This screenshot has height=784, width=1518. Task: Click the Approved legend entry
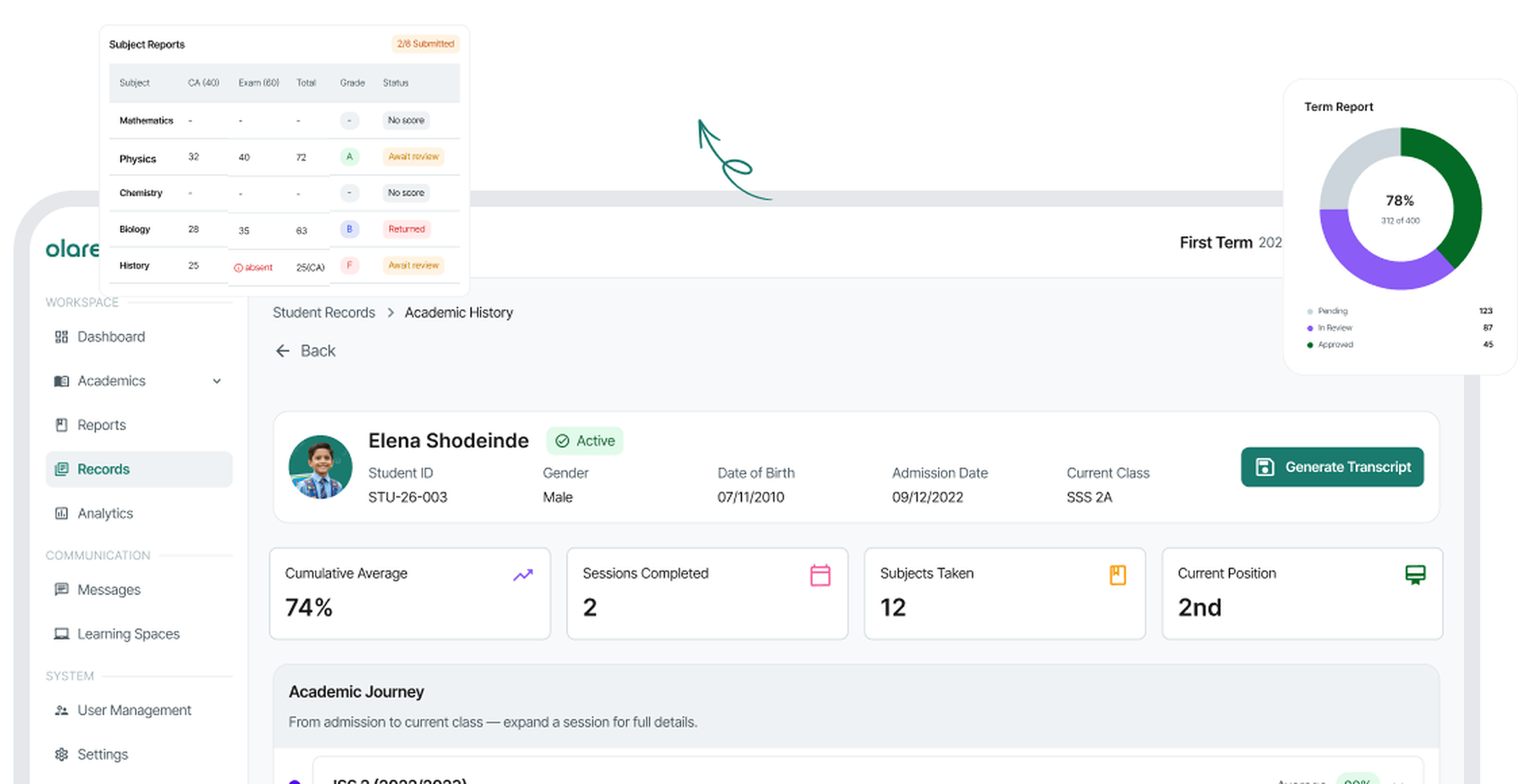pyautogui.click(x=1400, y=345)
